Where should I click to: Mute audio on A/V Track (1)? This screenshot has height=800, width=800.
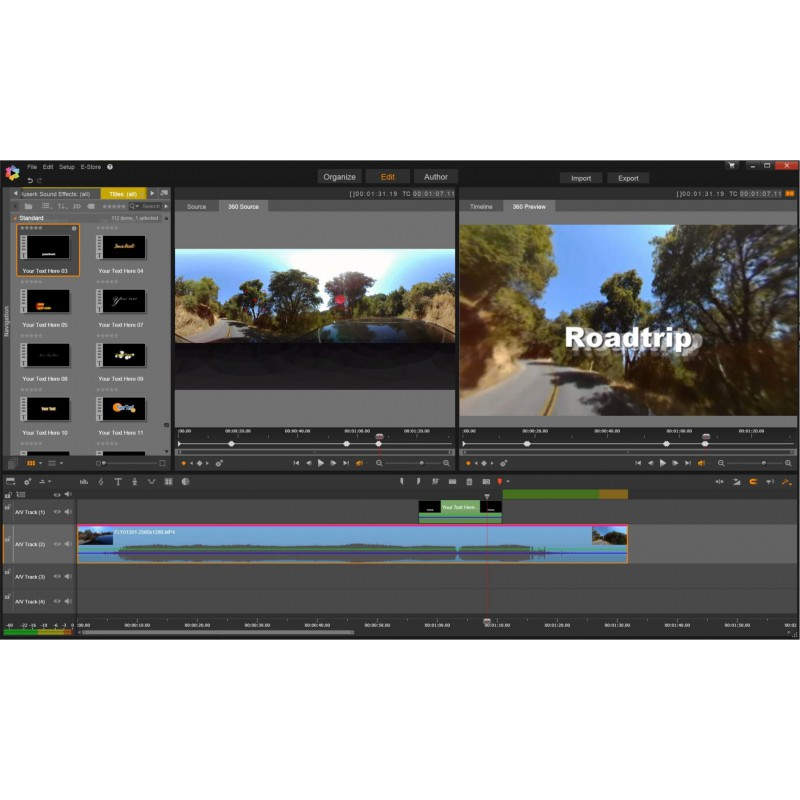click(x=68, y=512)
